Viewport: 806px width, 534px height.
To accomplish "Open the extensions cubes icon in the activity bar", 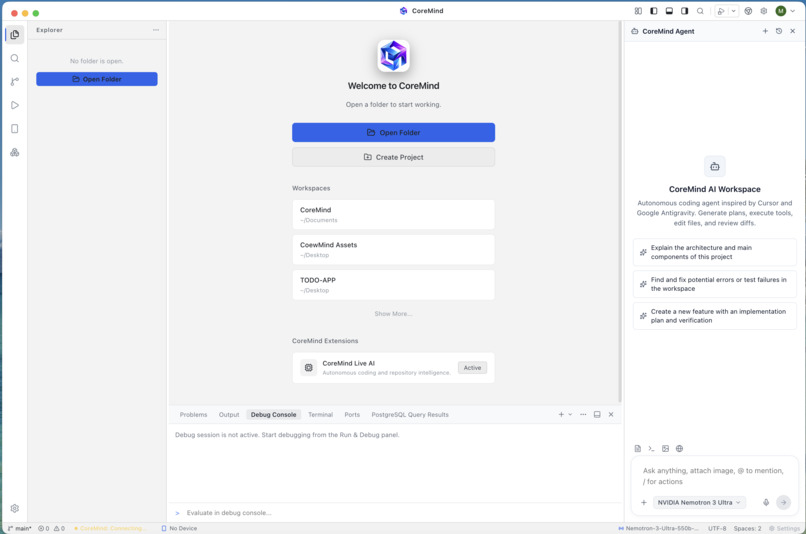I will 14,152.
